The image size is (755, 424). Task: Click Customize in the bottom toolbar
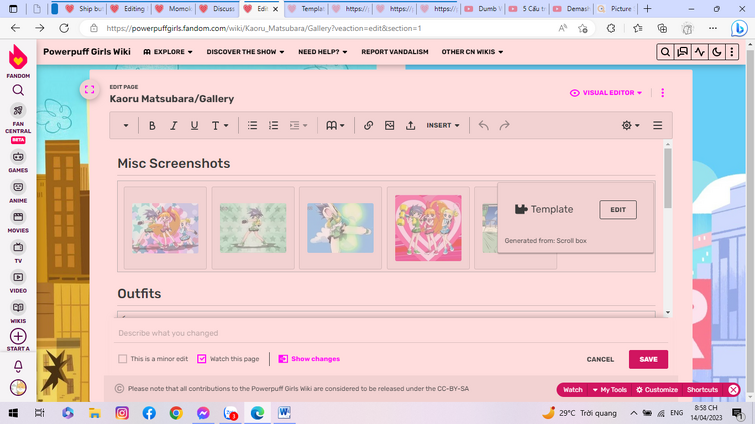point(657,390)
